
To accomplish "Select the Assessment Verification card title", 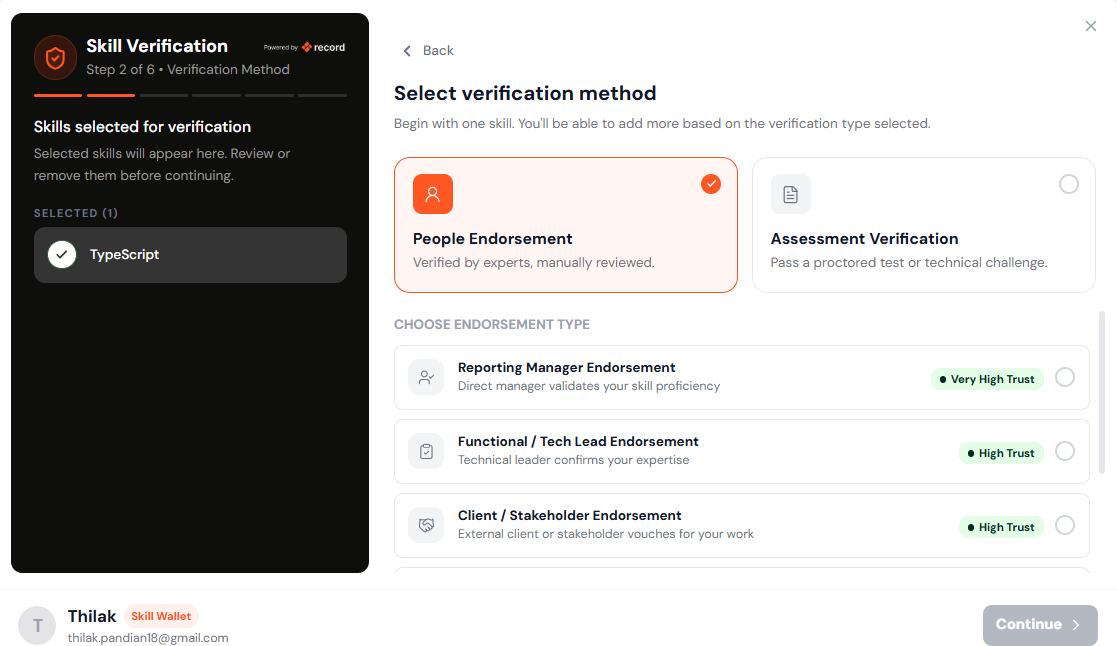I will [x=864, y=239].
